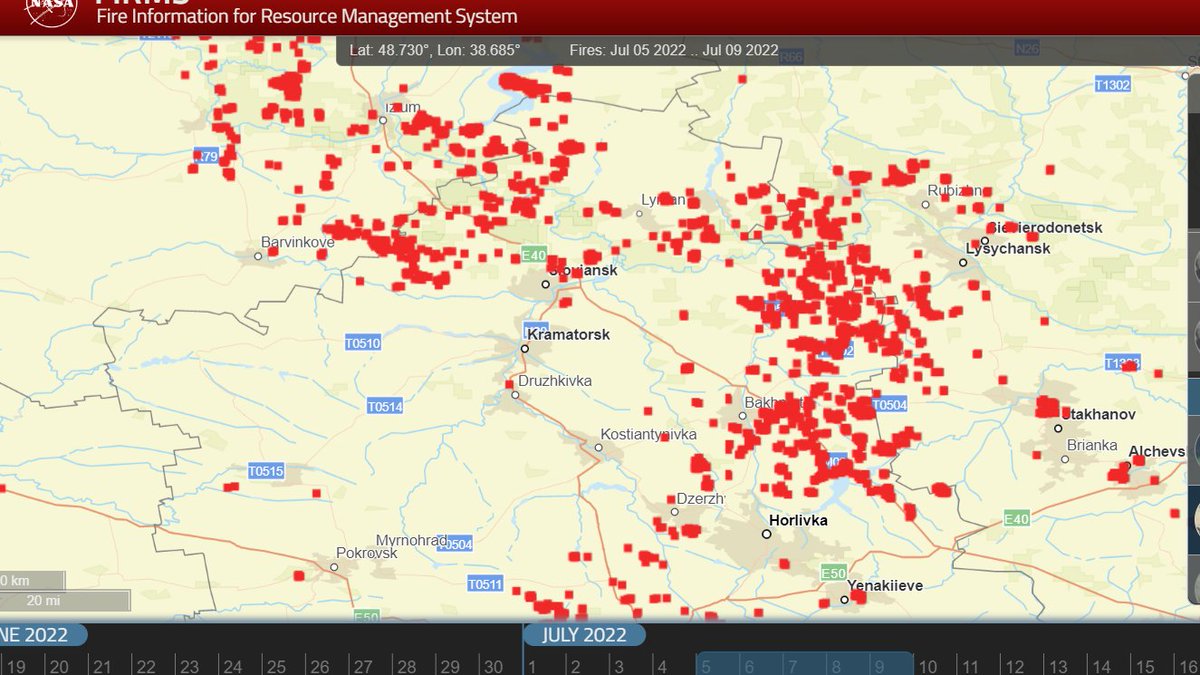Click the Izium city marker dot
1200x675 pixels.
pyautogui.click(x=382, y=120)
